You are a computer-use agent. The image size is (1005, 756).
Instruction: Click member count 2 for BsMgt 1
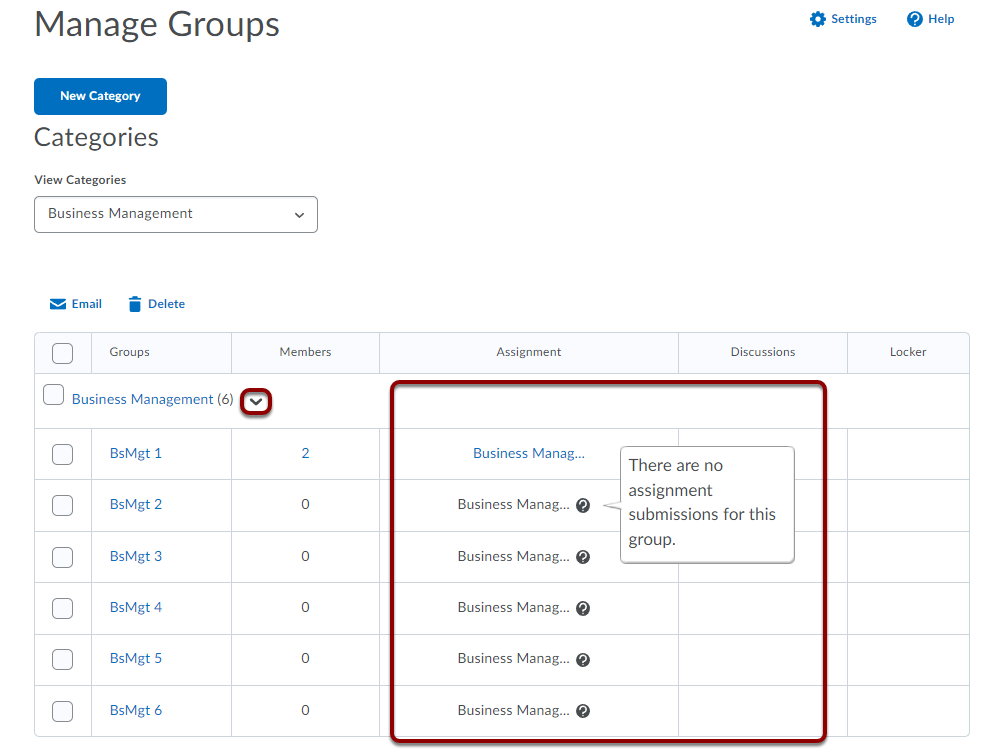coord(305,454)
